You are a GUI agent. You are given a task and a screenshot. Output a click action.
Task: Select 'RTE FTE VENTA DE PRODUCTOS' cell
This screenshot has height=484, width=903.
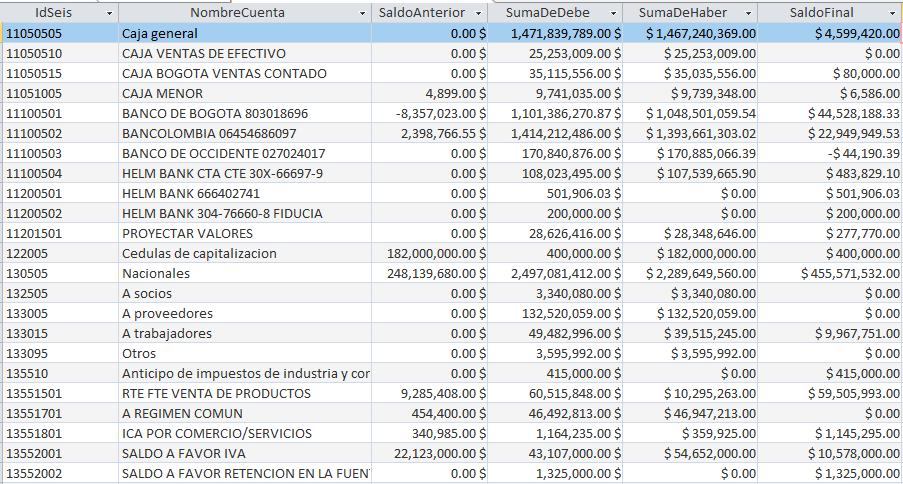245,394
